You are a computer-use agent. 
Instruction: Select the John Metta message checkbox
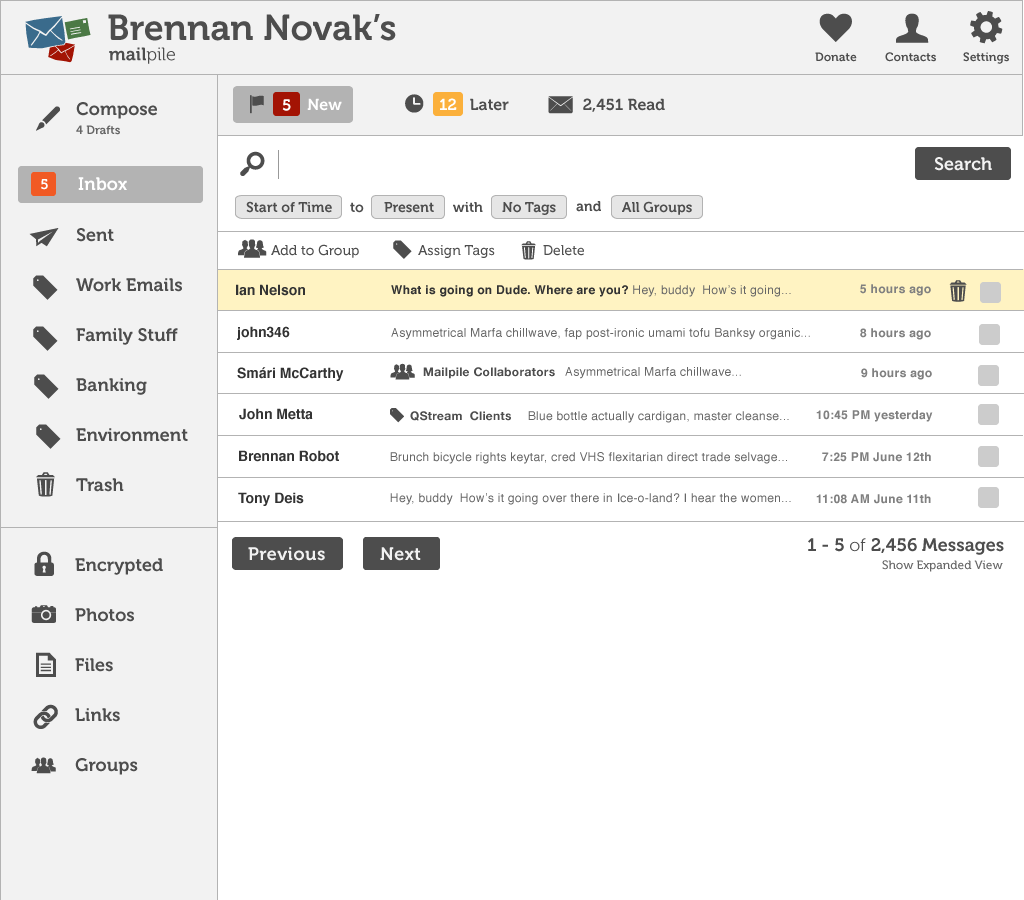(x=988, y=414)
